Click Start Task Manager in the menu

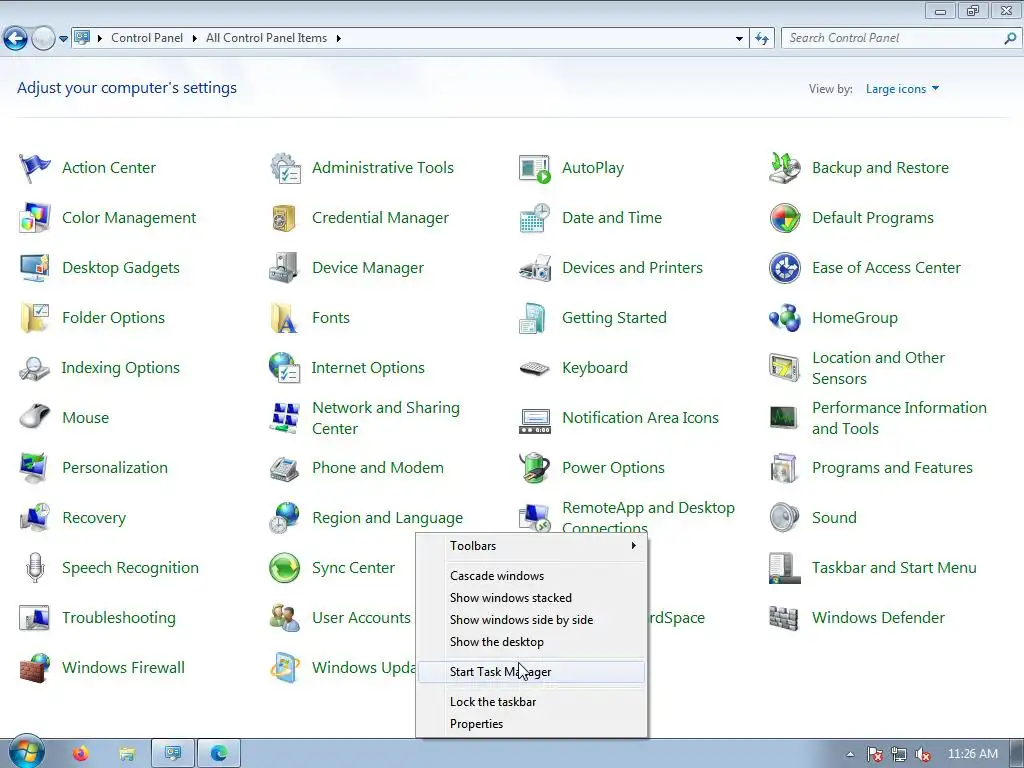(532, 672)
